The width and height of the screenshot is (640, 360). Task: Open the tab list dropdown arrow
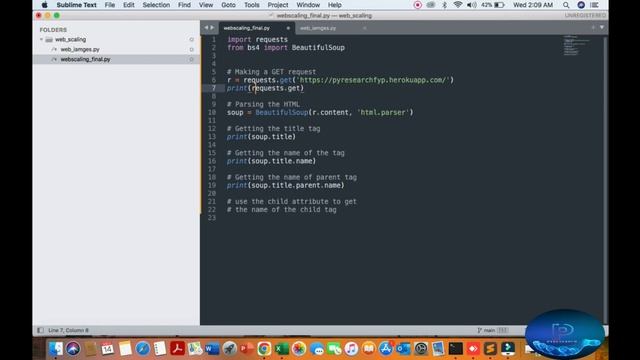(602, 27)
